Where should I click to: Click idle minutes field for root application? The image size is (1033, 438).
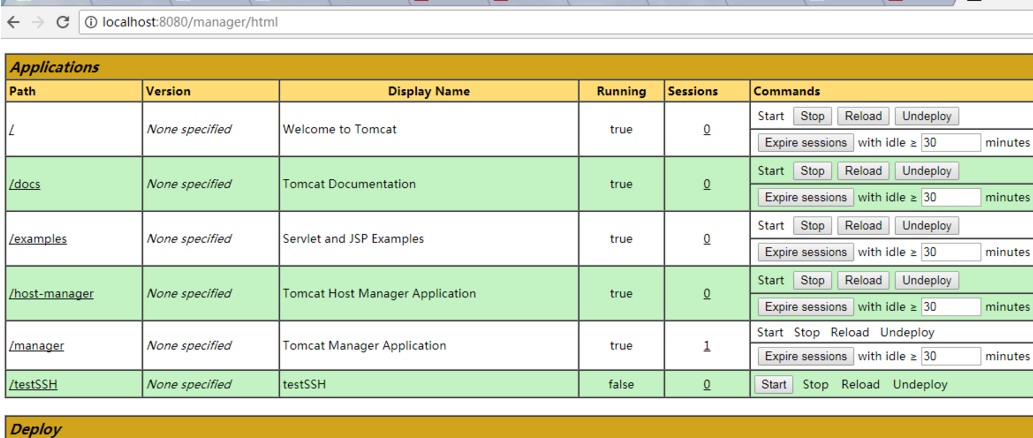951,142
